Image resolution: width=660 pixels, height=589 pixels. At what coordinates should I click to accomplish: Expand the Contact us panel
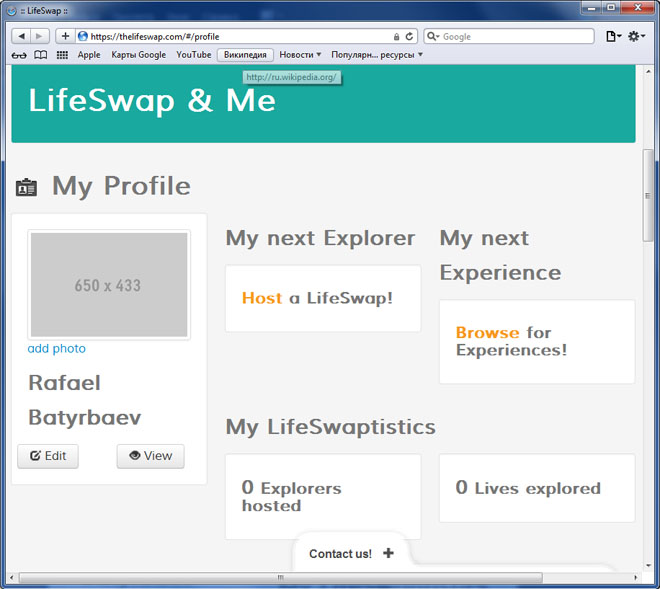351,553
